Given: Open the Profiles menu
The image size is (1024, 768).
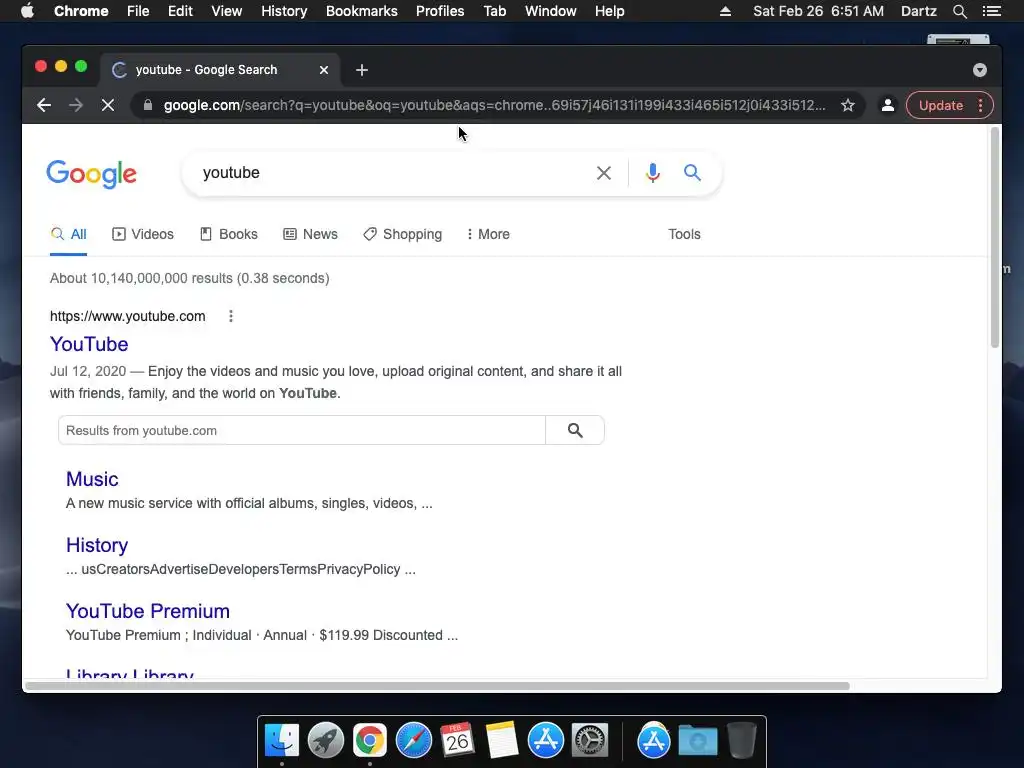Looking at the screenshot, I should tap(440, 11).
